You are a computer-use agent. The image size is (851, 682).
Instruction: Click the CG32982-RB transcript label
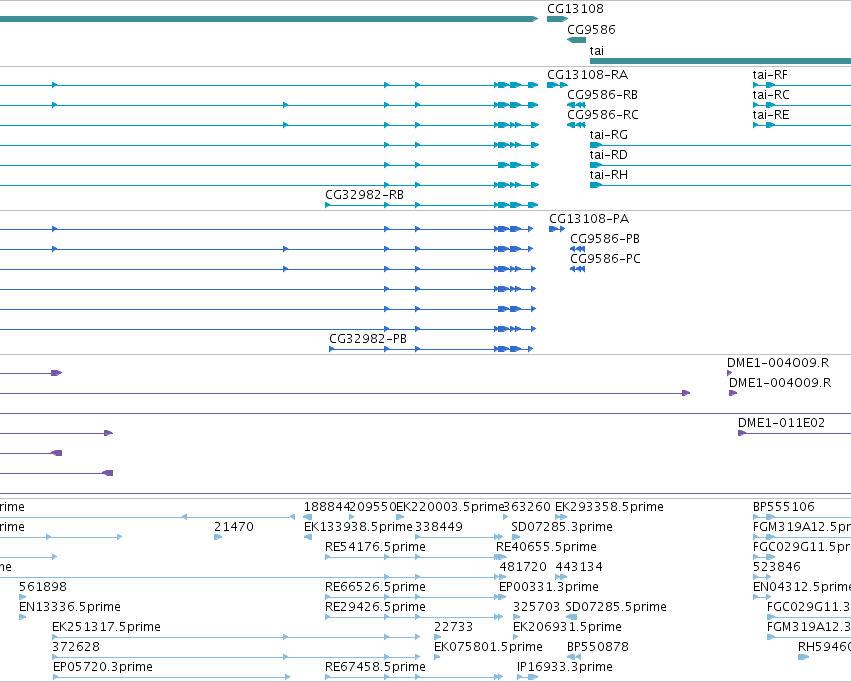pyautogui.click(x=364, y=195)
